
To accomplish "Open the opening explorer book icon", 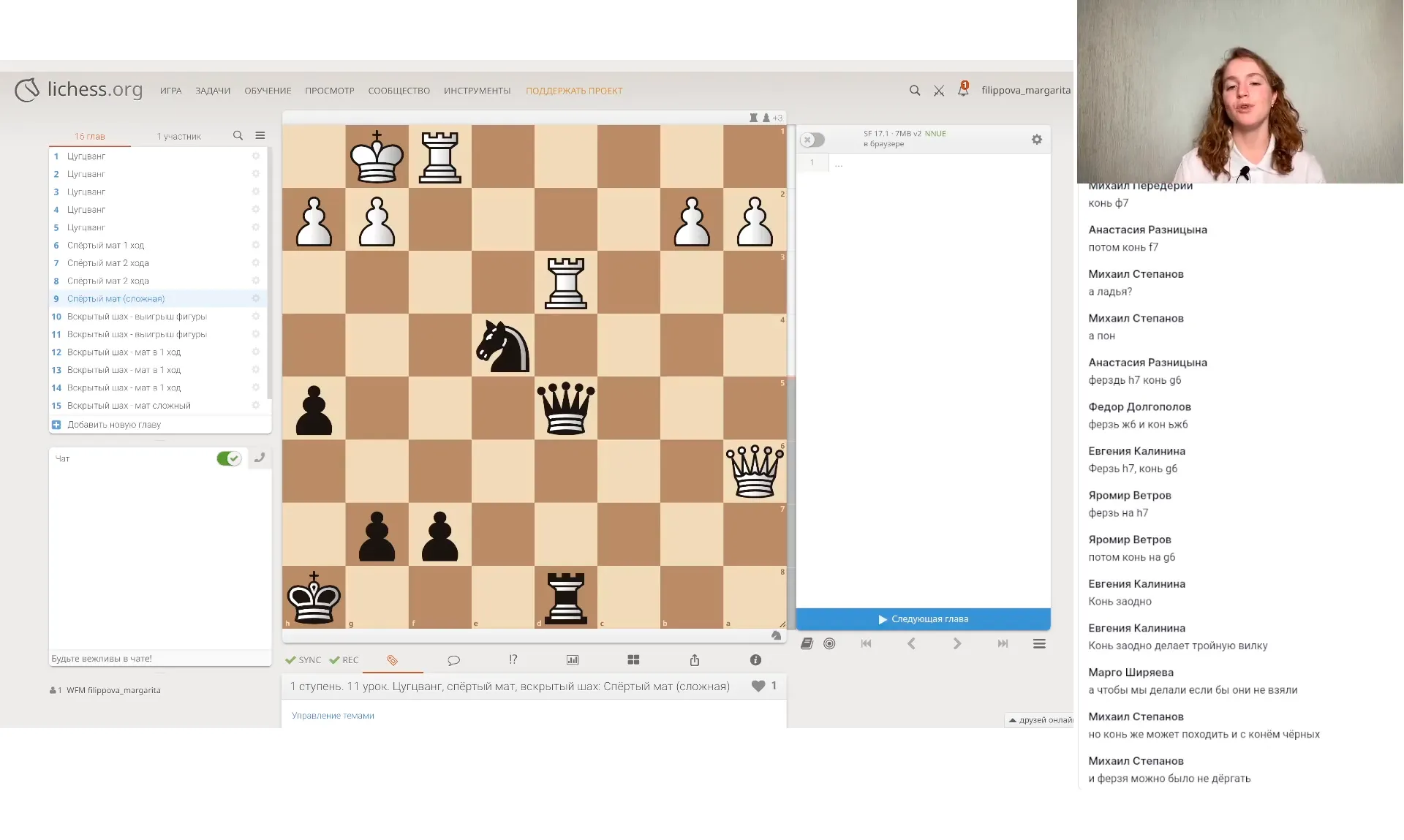I will [x=807, y=644].
